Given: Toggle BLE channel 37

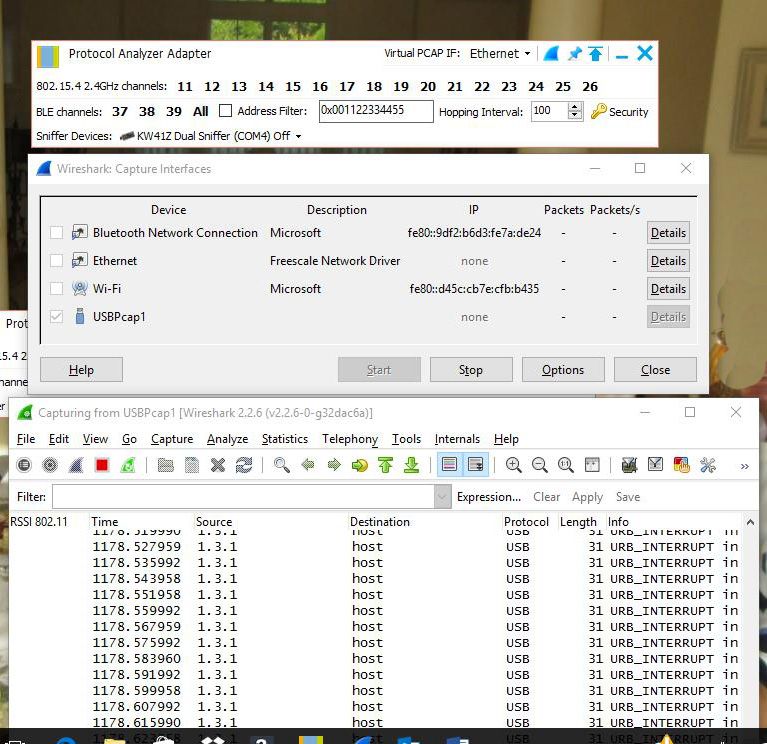Looking at the screenshot, I should [x=120, y=112].
